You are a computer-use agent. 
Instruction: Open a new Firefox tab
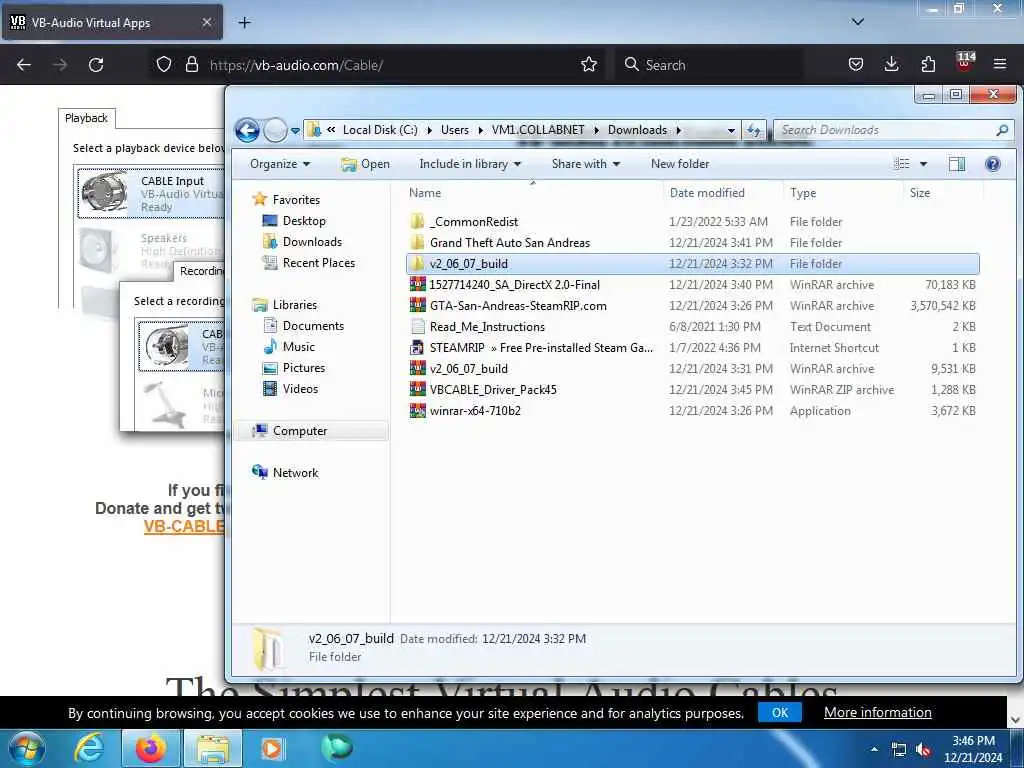tap(244, 23)
